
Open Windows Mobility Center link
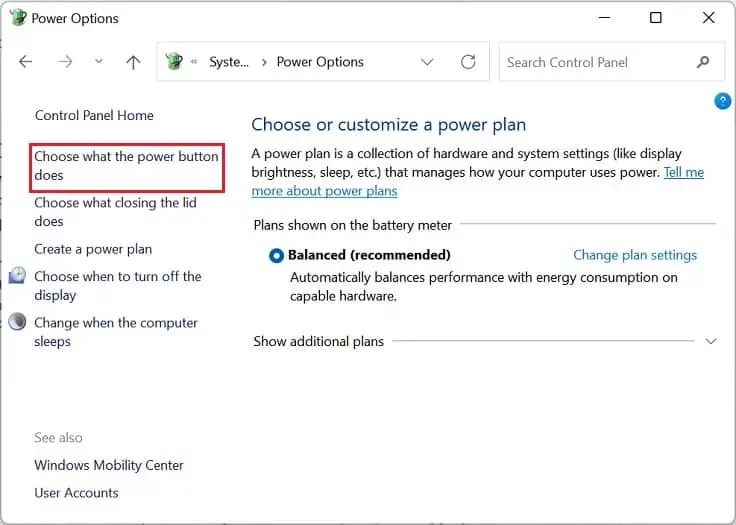[x=109, y=465]
